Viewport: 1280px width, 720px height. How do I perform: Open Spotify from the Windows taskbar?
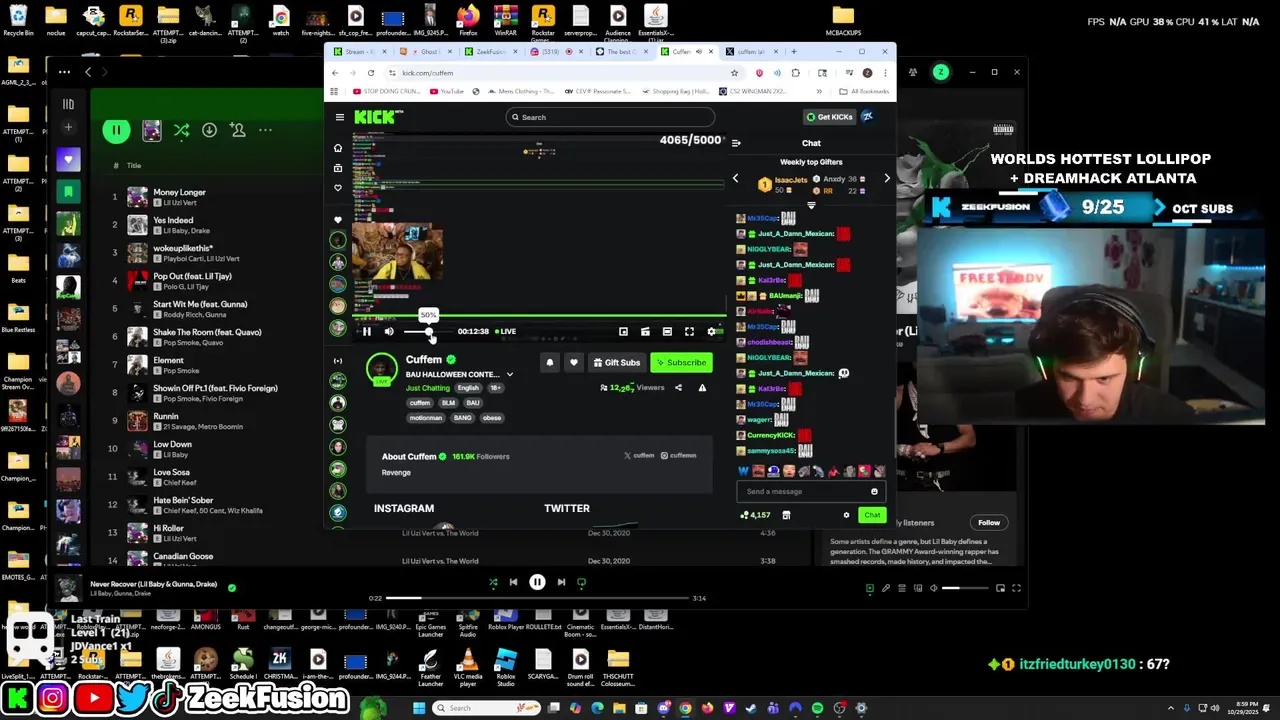click(x=817, y=708)
